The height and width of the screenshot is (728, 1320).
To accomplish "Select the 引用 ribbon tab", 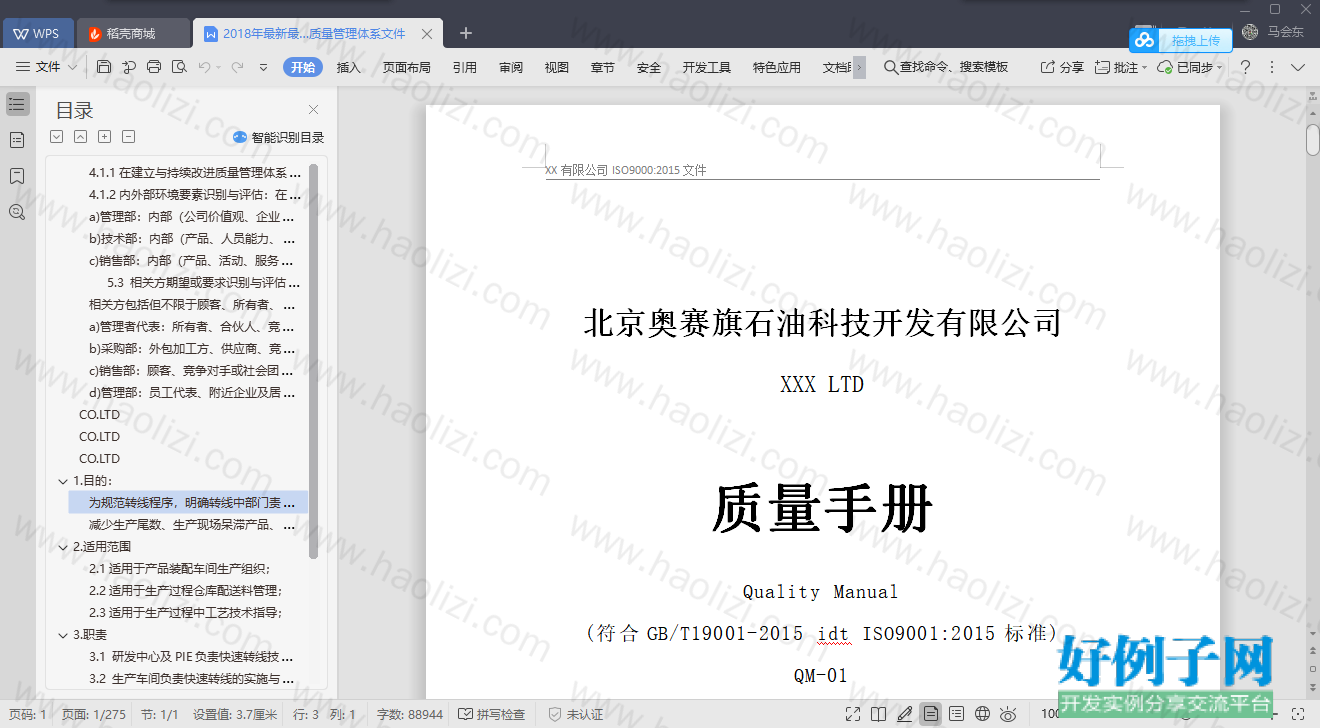I will point(465,67).
